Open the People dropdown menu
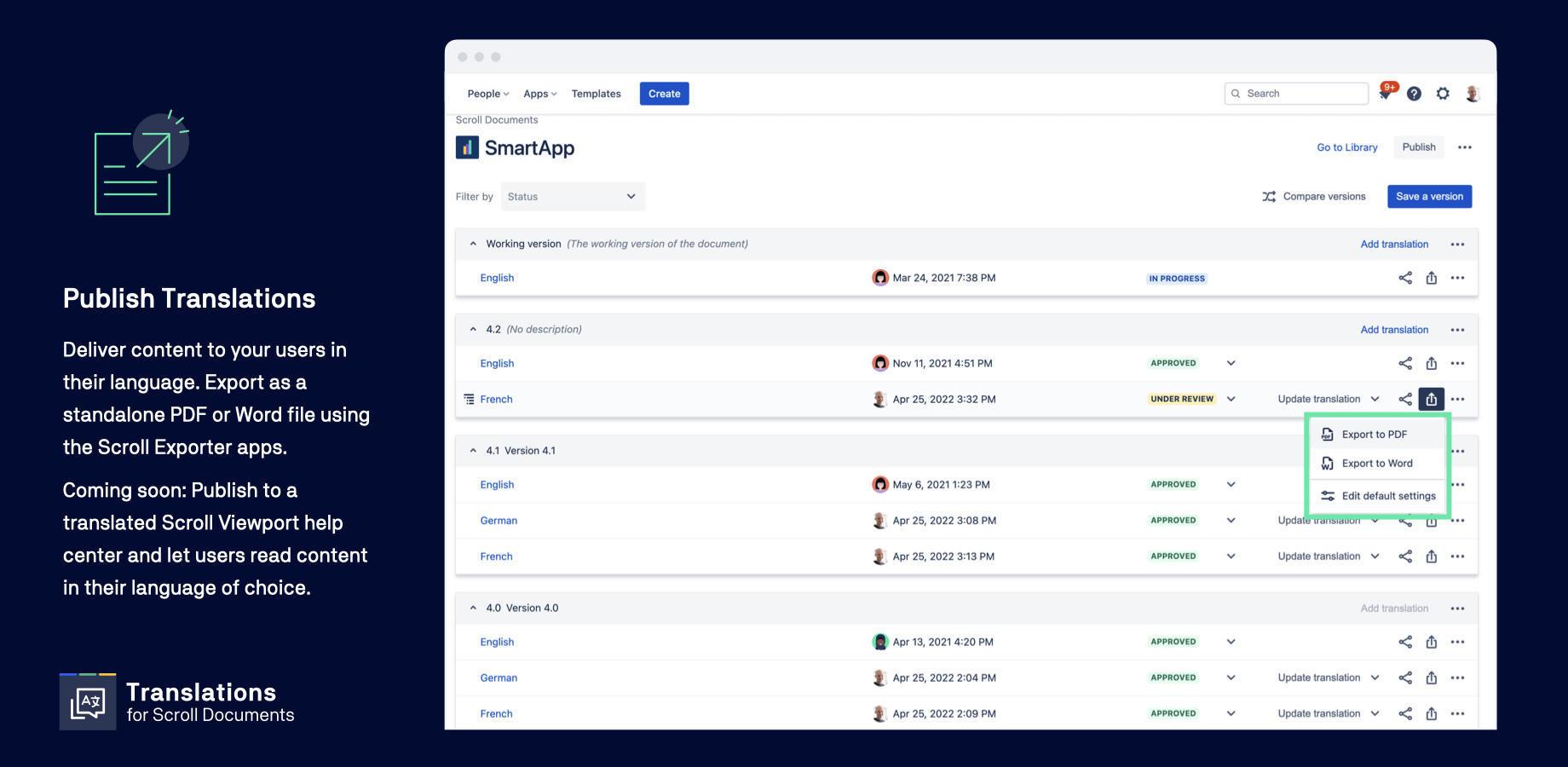This screenshot has width=1568, height=767. tap(488, 94)
